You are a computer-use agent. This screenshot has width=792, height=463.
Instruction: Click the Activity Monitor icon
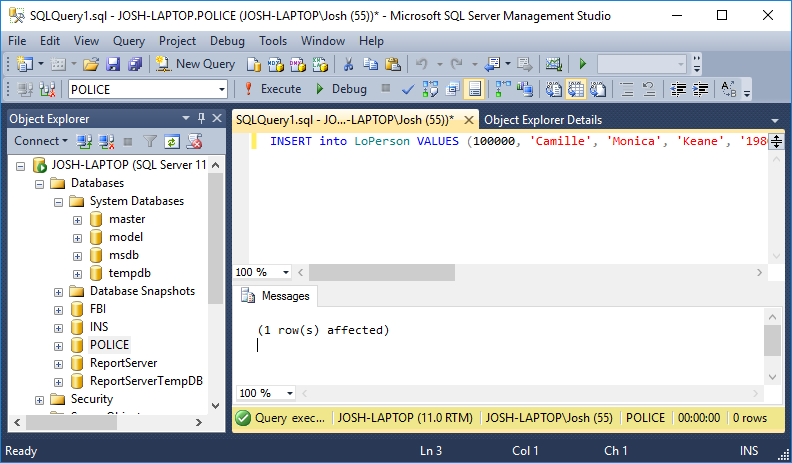coord(554,64)
